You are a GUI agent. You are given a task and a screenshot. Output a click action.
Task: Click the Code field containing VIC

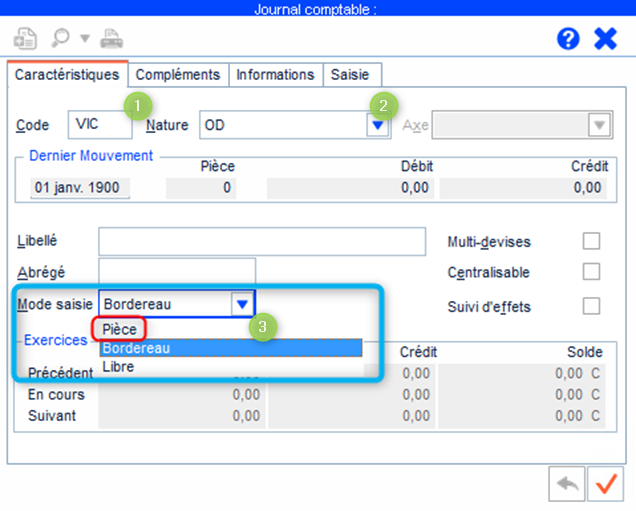[99, 125]
